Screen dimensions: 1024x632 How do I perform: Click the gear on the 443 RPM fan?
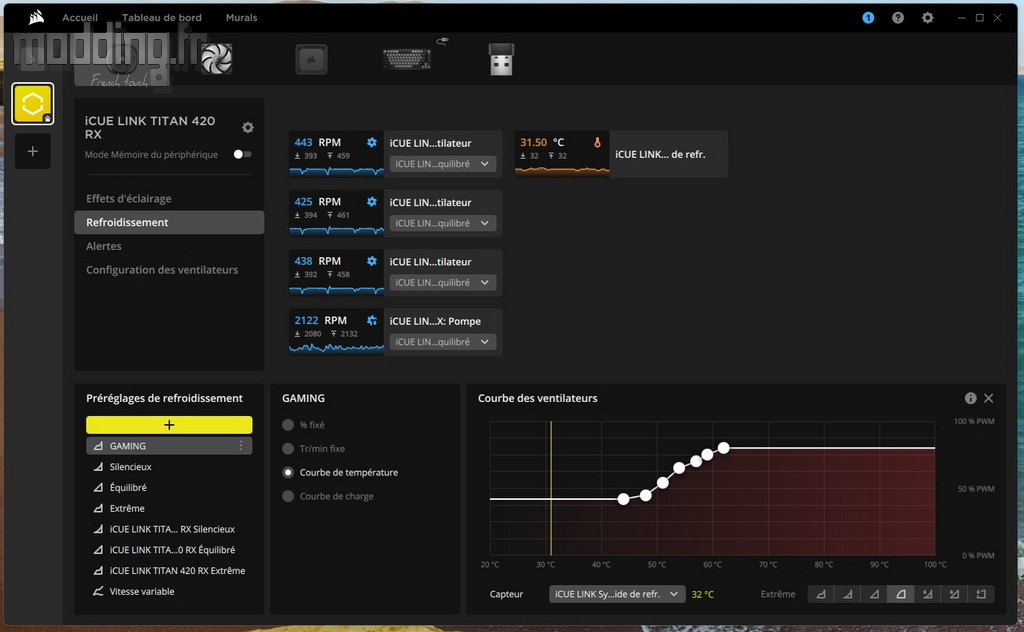[372, 142]
